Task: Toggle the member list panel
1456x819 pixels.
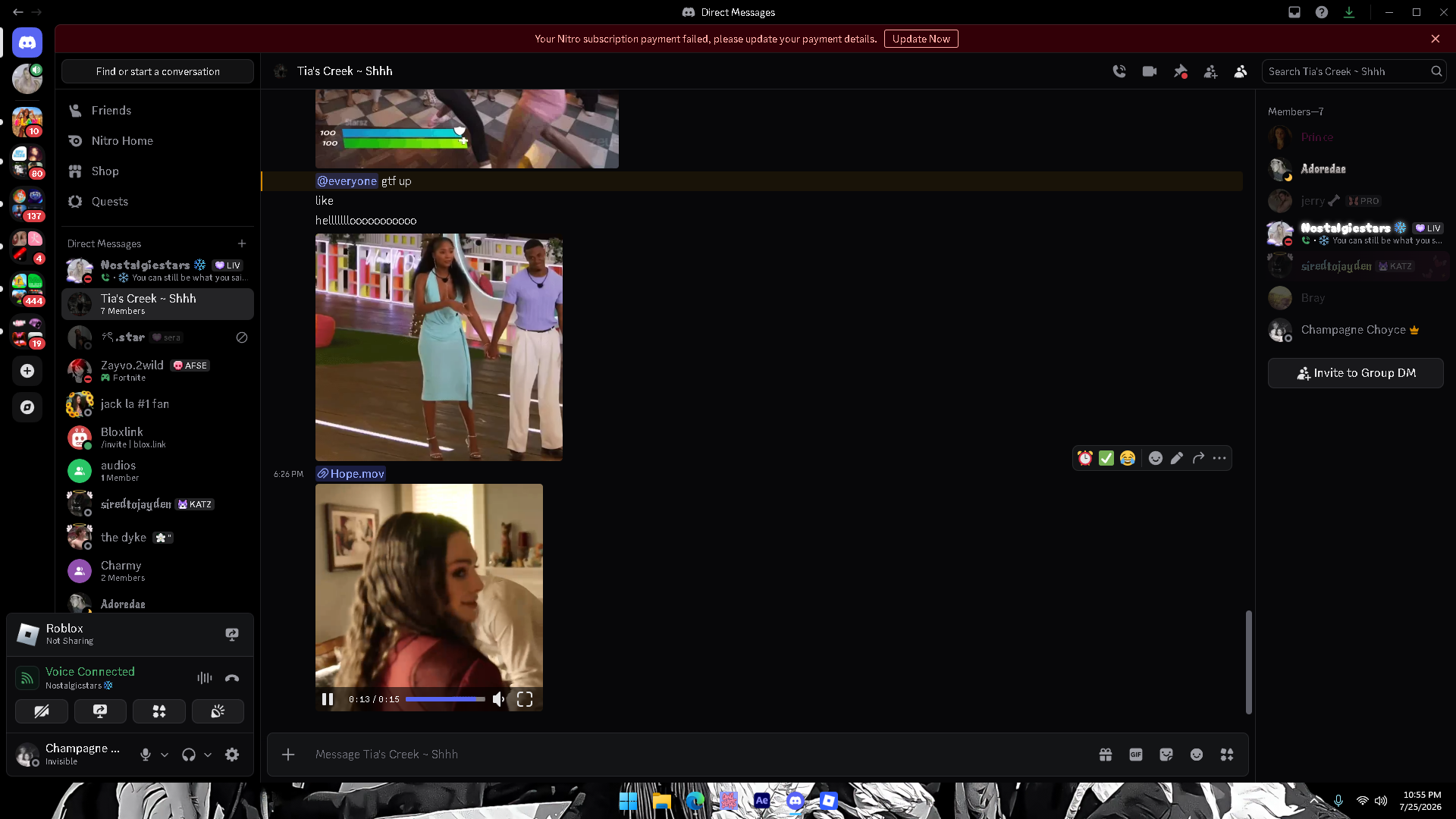Action: (x=1241, y=71)
